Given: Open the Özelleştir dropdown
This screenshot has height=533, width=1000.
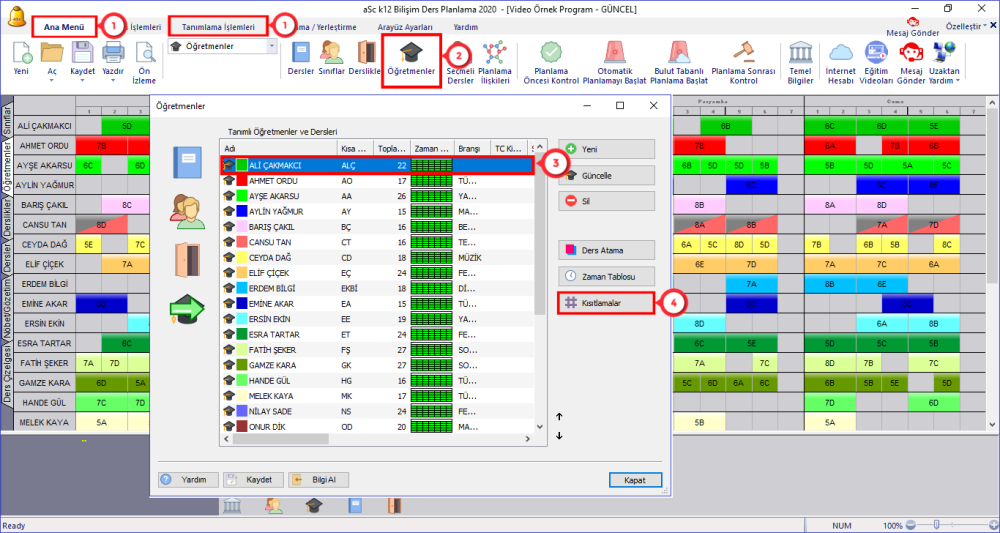Looking at the screenshot, I should click(967, 26).
